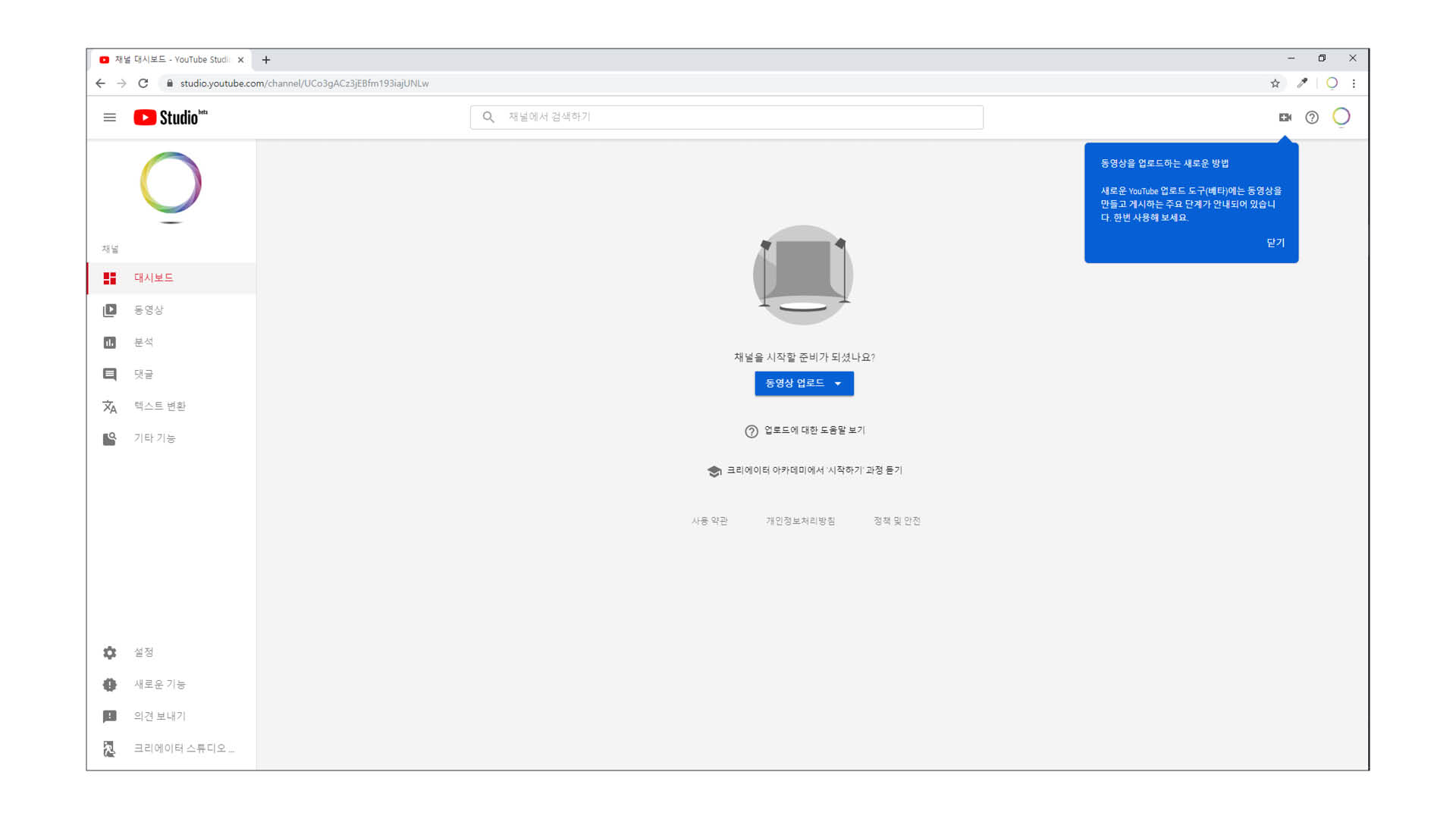This screenshot has width=1456, height=819.
Task: Open the 사용 약관 footer link
Action: (709, 521)
